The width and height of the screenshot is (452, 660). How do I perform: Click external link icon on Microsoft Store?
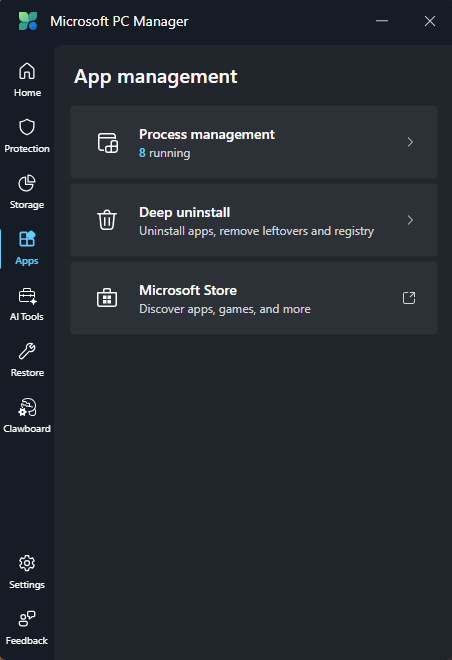coord(409,298)
